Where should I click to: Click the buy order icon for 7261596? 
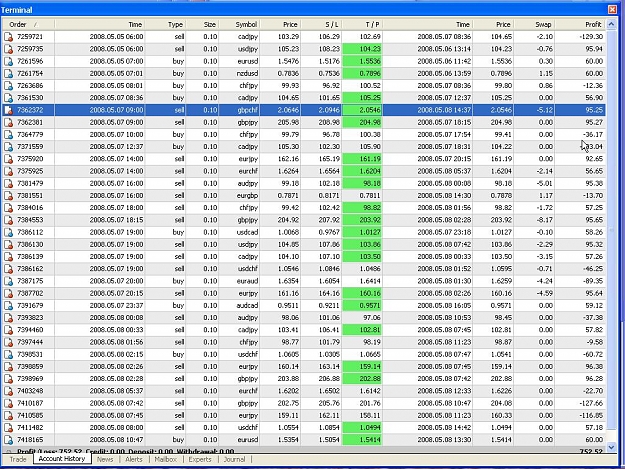(9, 61)
